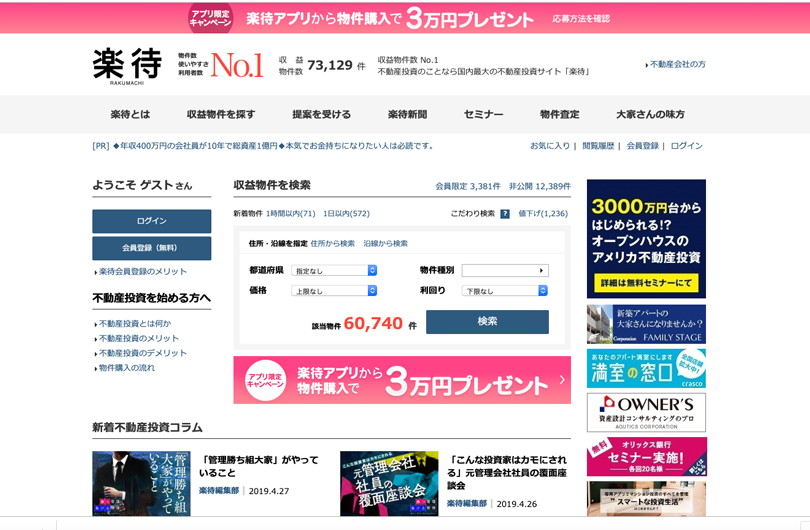Image resolution: width=810 pixels, height=530 pixels.
Task: Open the 3000万円台から アメリカ不動産投資 ad
Action: [646, 239]
